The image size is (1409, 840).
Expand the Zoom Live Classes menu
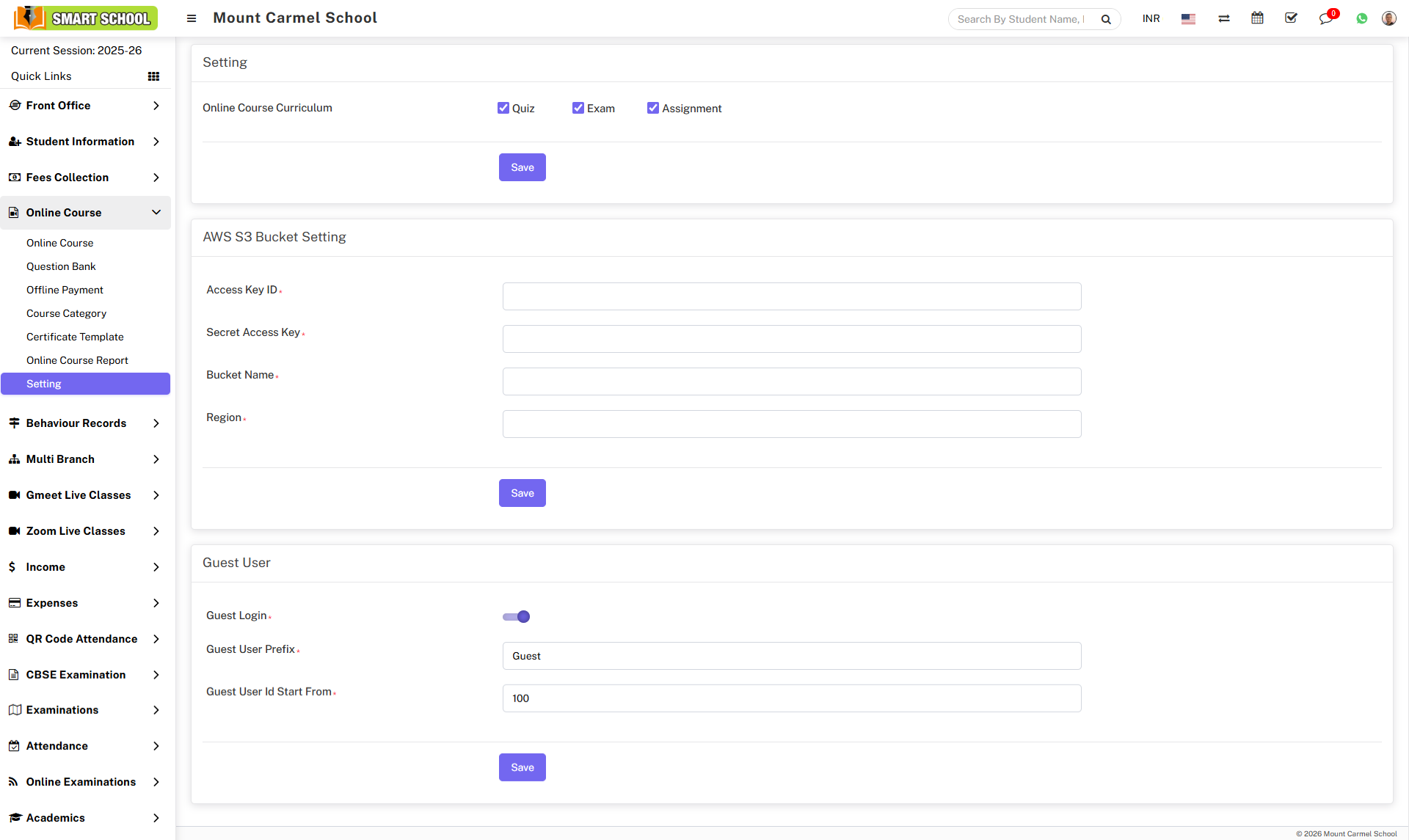click(x=85, y=531)
